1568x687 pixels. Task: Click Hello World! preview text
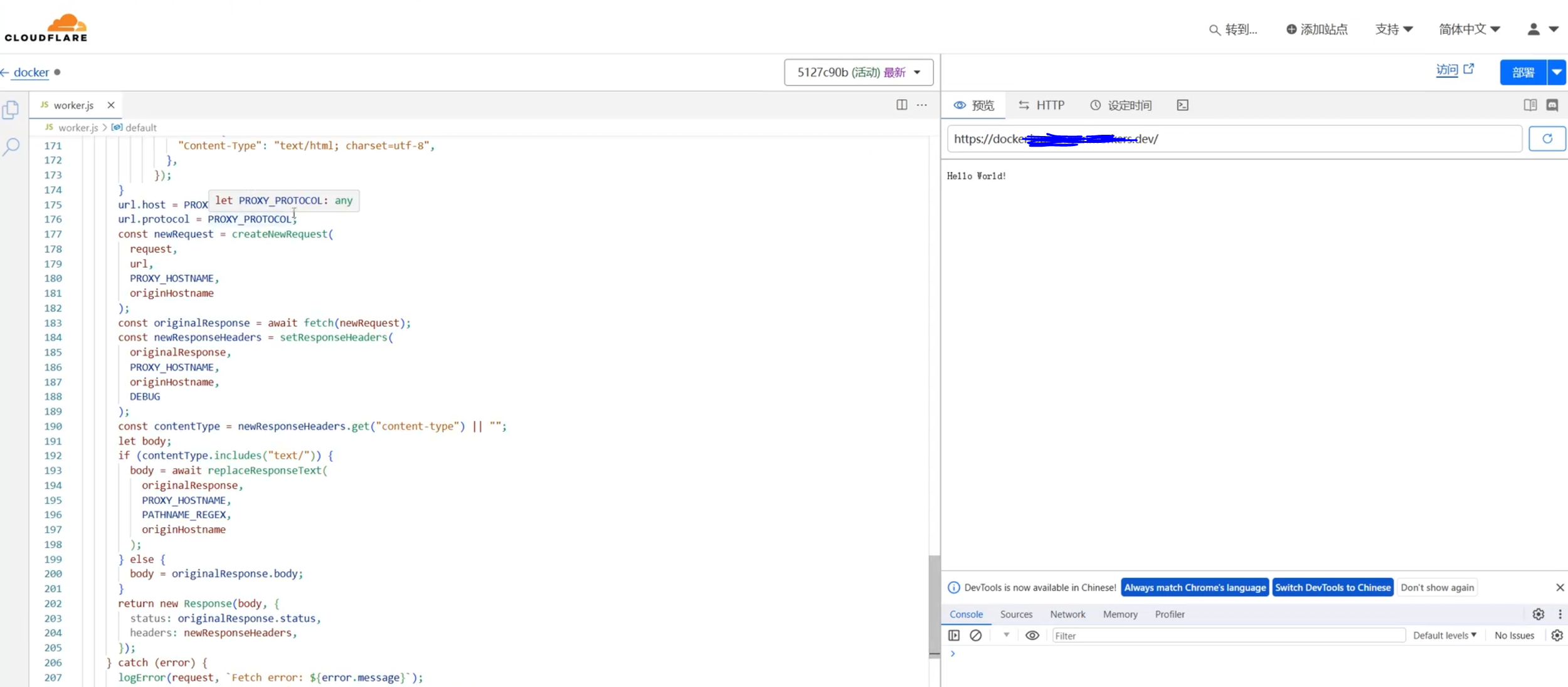coord(977,176)
